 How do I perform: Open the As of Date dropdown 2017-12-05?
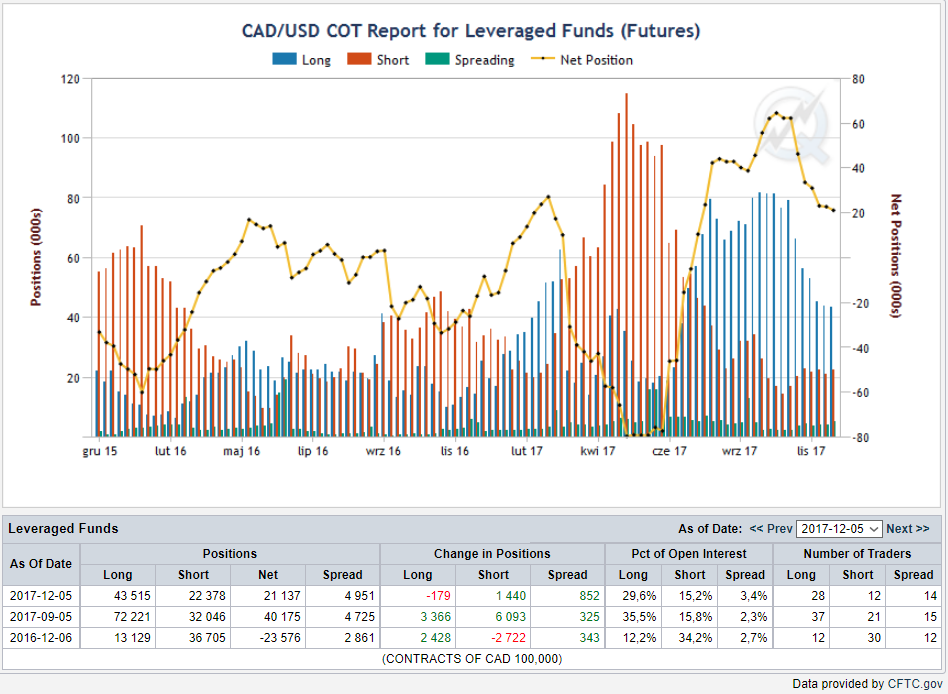click(839, 529)
